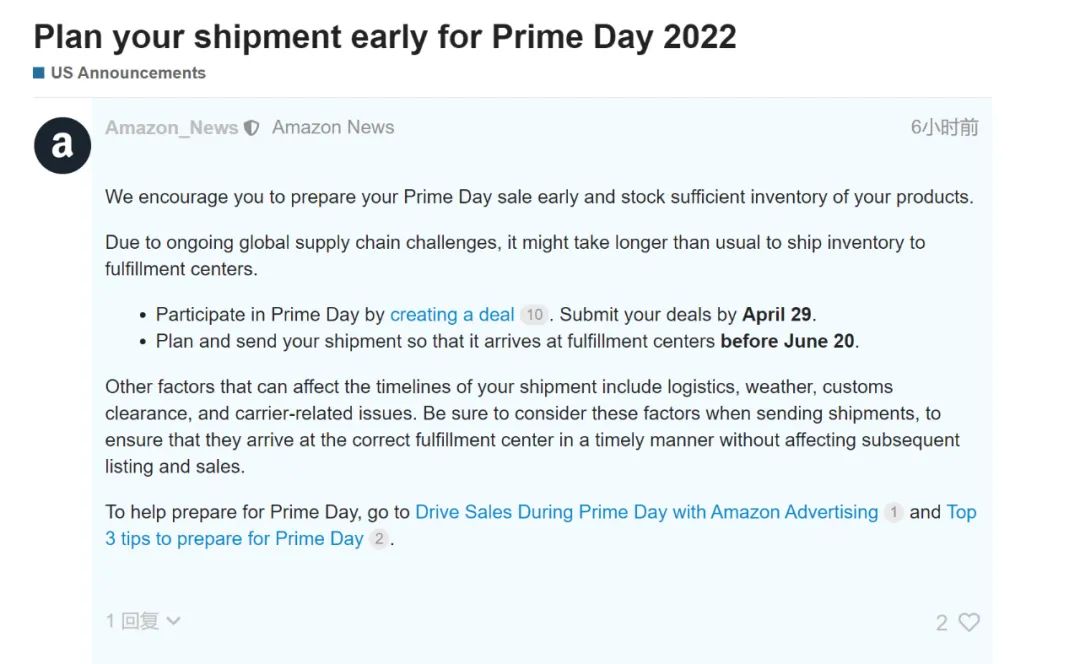Click the "6小时前" timestamp
The width and height of the screenshot is (1080, 664).
[x=944, y=127]
